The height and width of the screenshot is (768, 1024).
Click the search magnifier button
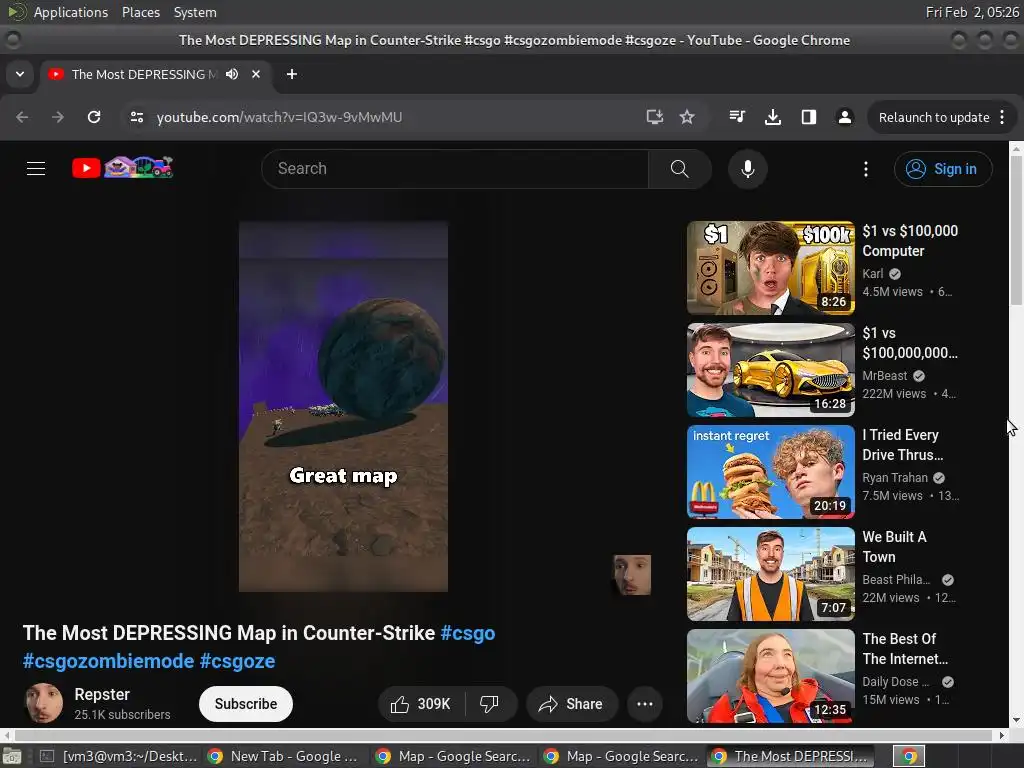(x=679, y=168)
